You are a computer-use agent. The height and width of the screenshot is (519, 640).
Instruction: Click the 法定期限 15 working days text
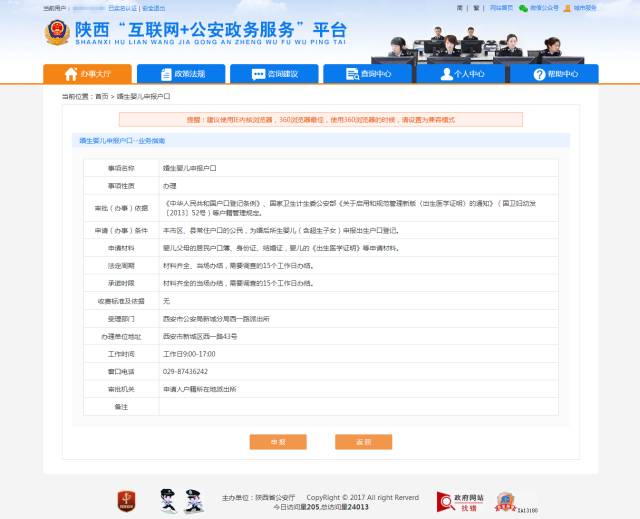[x=238, y=266]
